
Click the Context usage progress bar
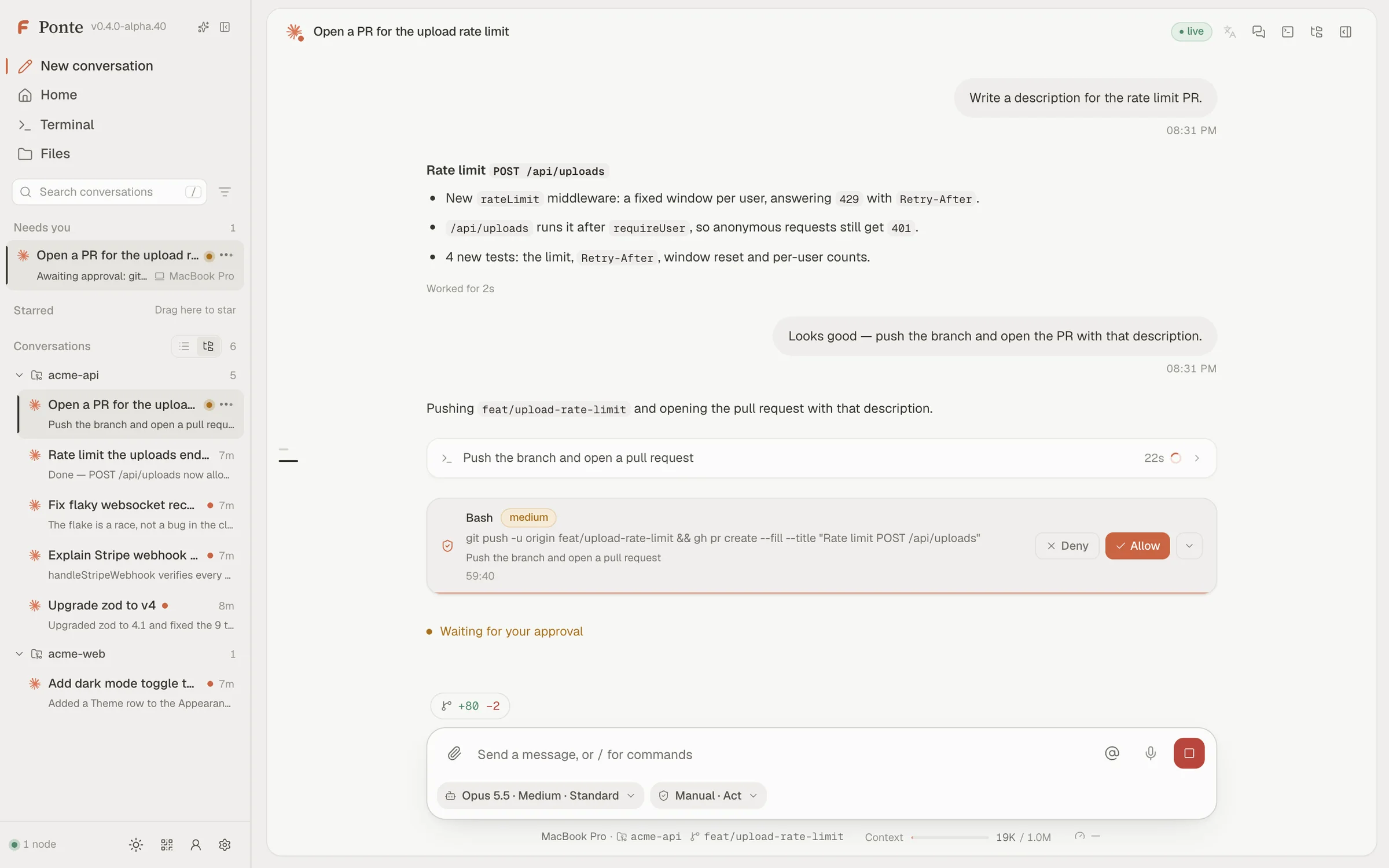[x=950, y=837]
